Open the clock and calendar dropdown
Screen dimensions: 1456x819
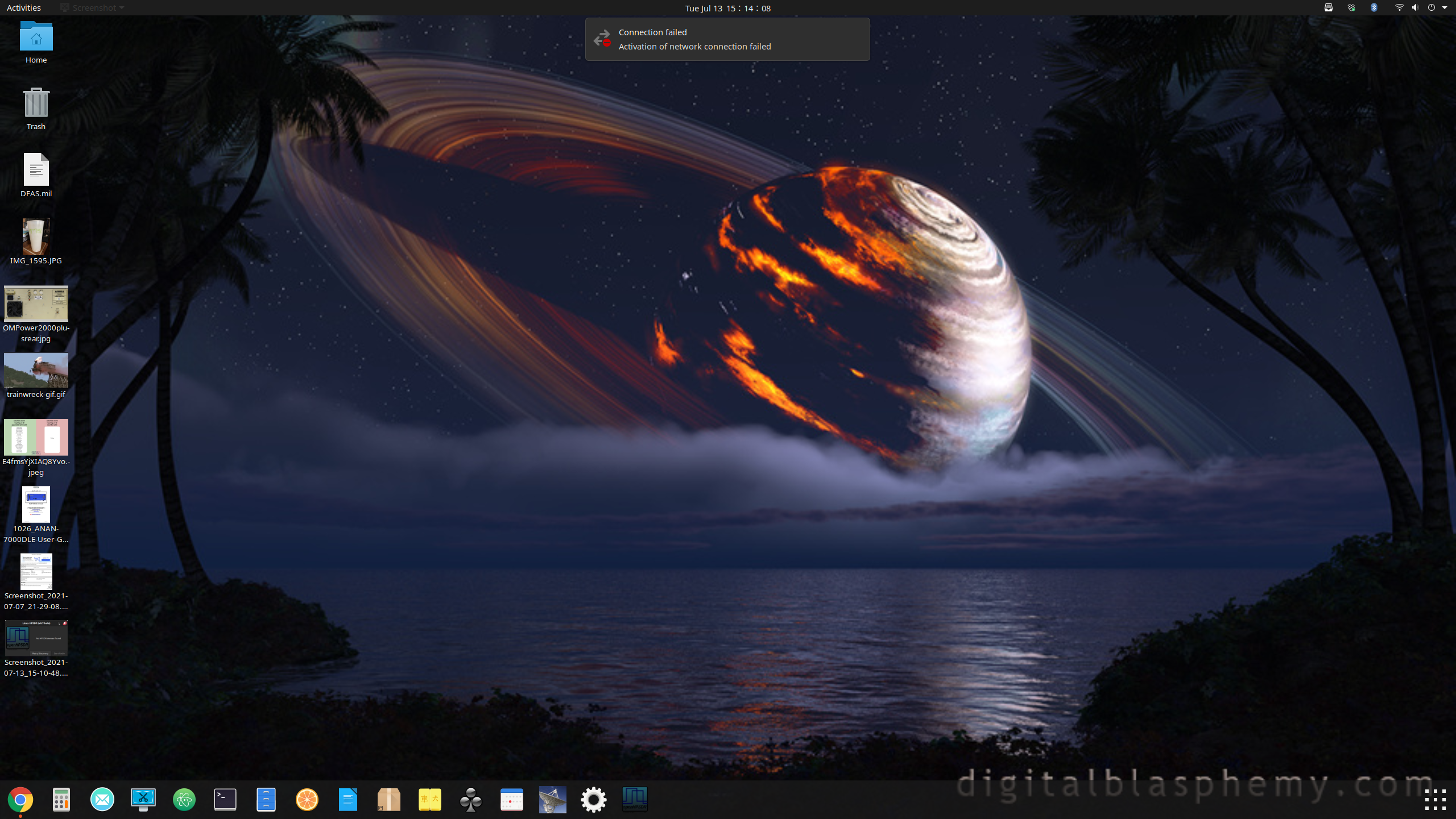(x=727, y=8)
